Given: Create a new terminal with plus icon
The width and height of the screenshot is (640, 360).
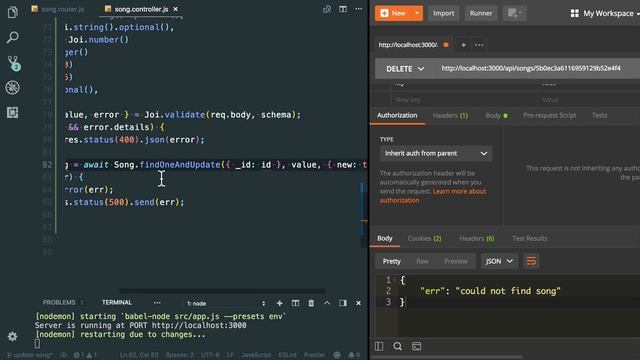Looking at the screenshot, I should click(x=280, y=303).
